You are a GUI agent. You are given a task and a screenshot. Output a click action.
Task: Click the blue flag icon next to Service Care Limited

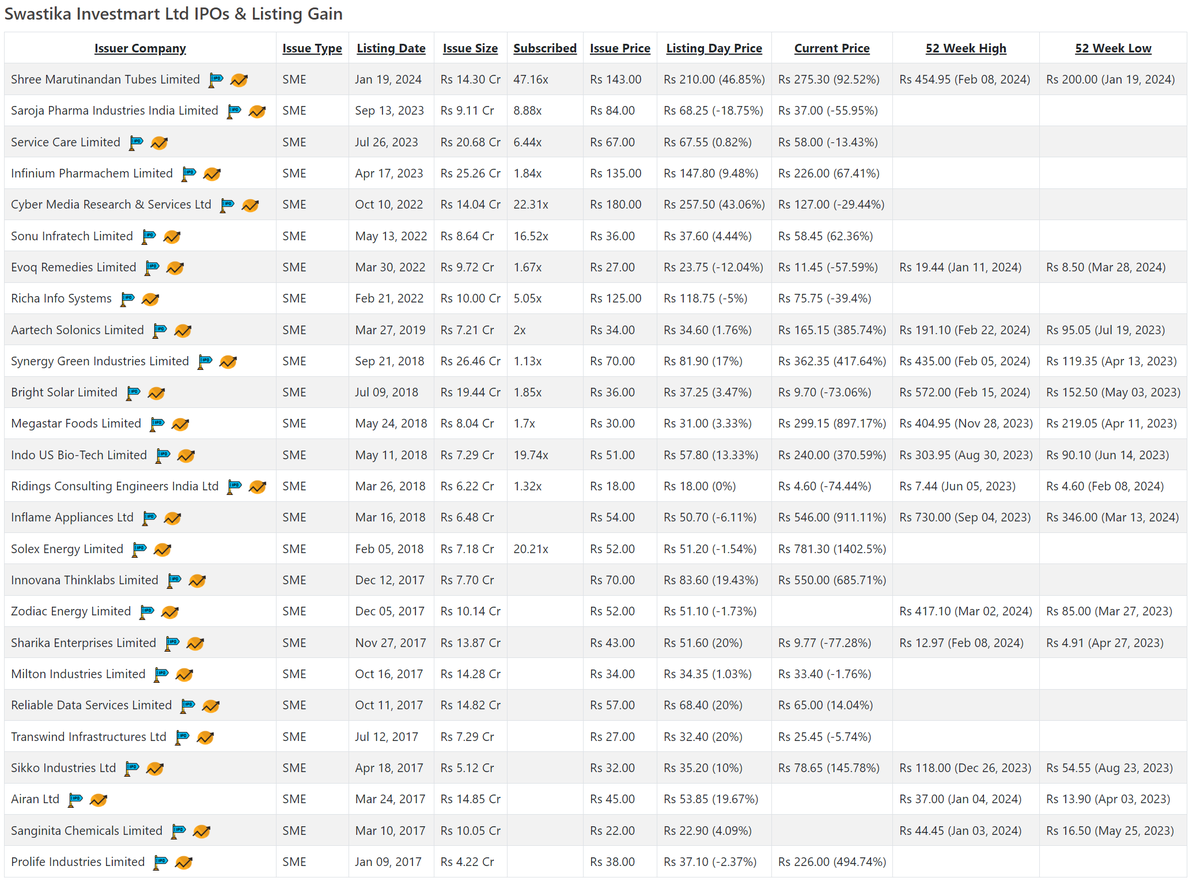click(137, 142)
